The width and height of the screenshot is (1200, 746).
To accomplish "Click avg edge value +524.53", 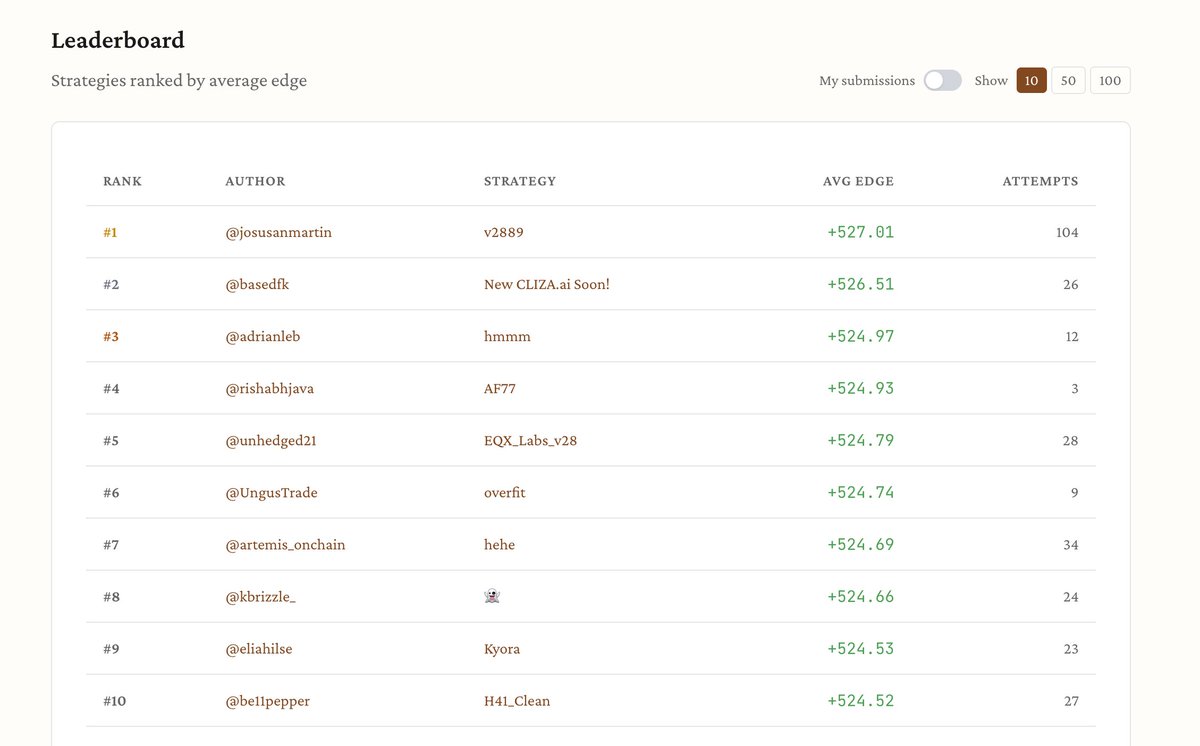I will 861,648.
